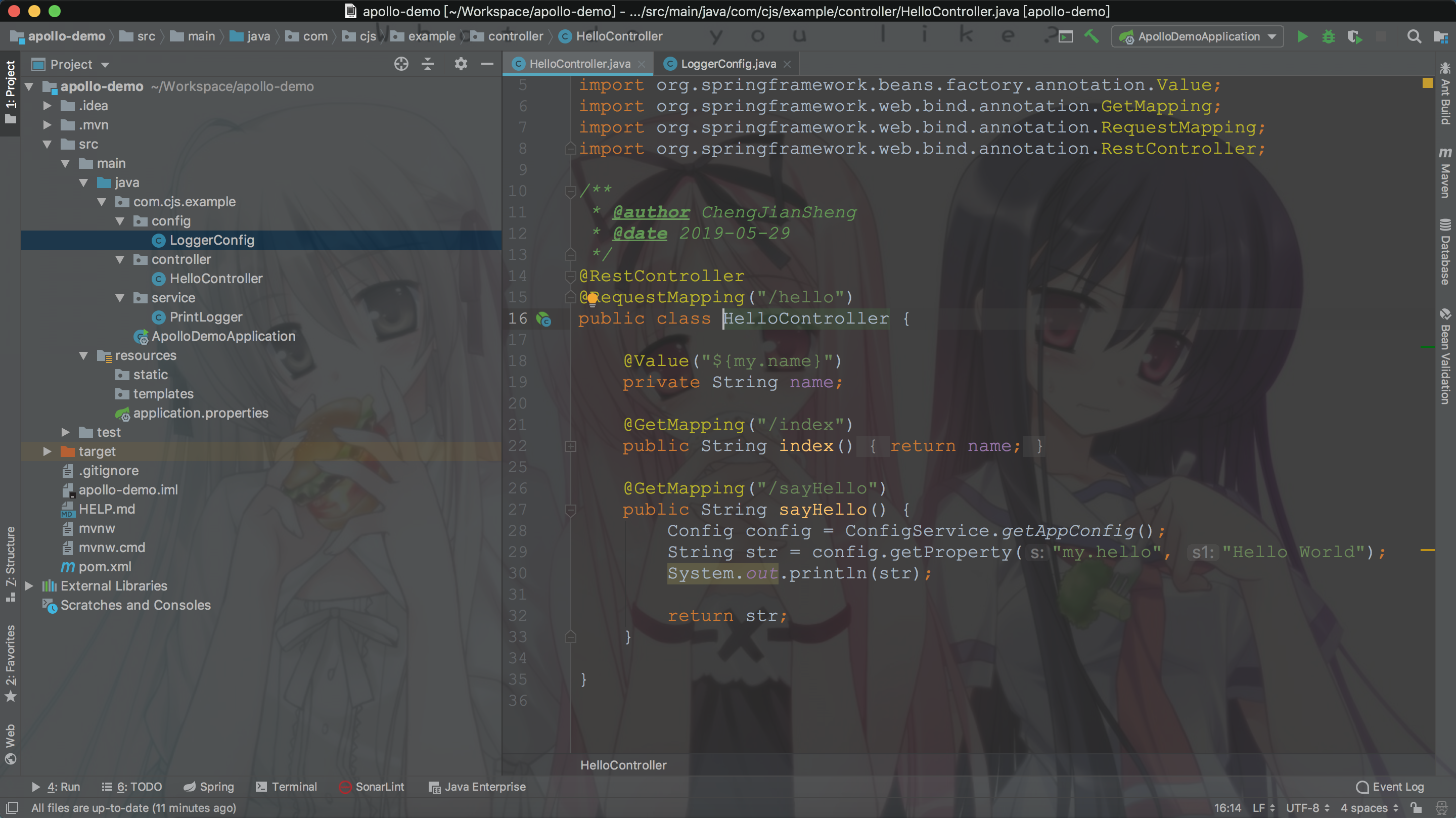1456x818 pixels.
Task: Open the Ant Build side panel
Action: click(1445, 93)
